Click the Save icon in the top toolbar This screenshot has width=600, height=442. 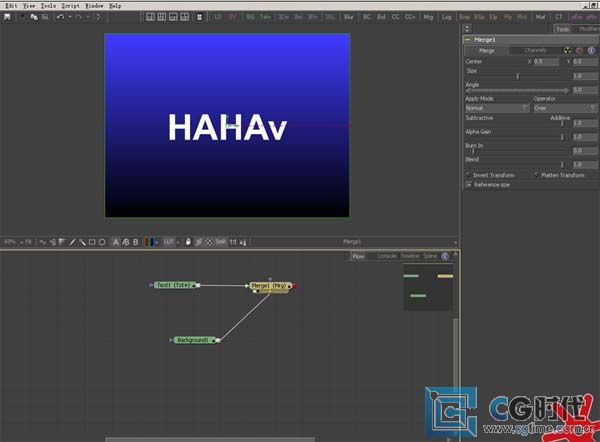pyautogui.click(x=7, y=17)
